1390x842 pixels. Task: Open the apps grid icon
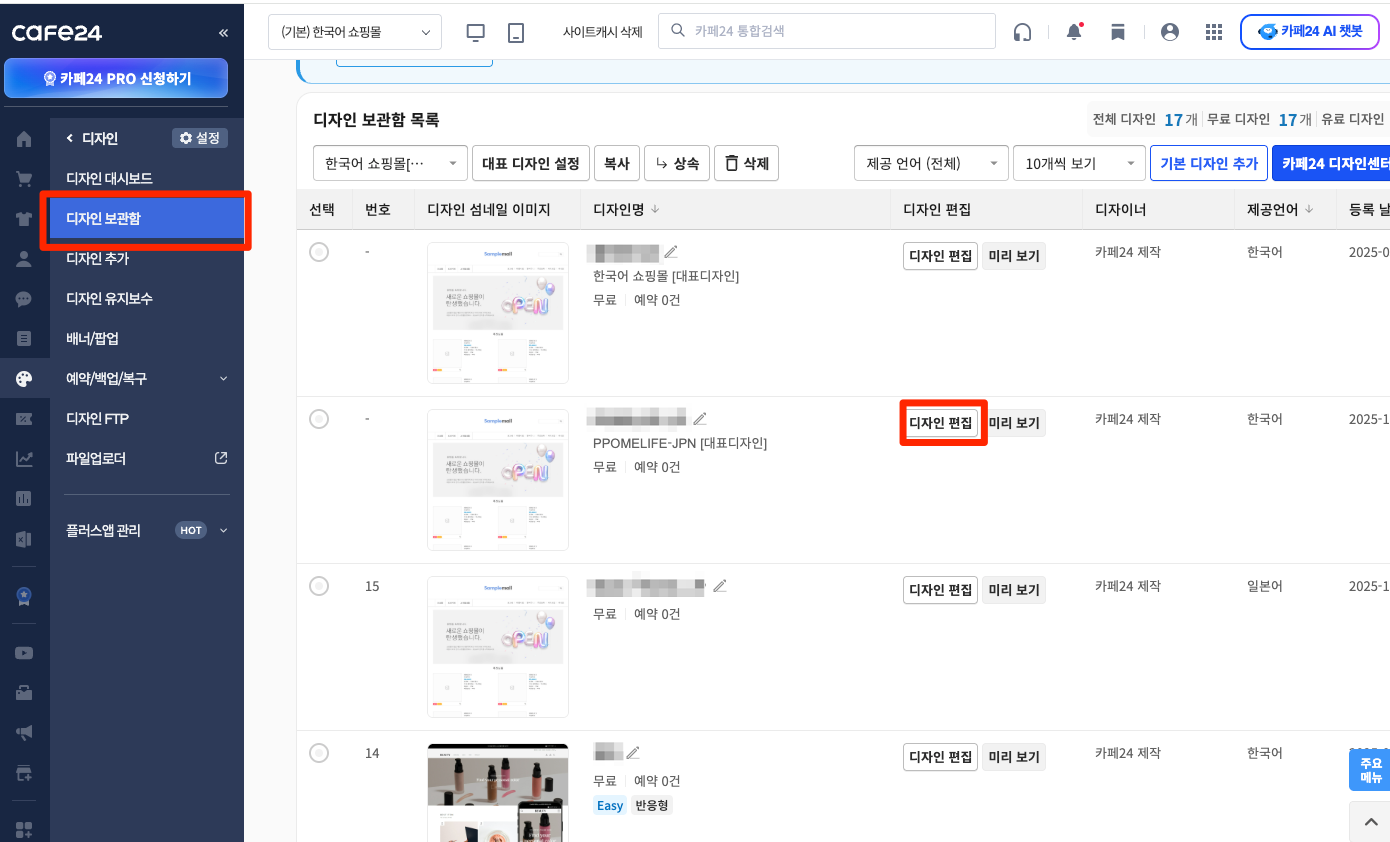1214,32
